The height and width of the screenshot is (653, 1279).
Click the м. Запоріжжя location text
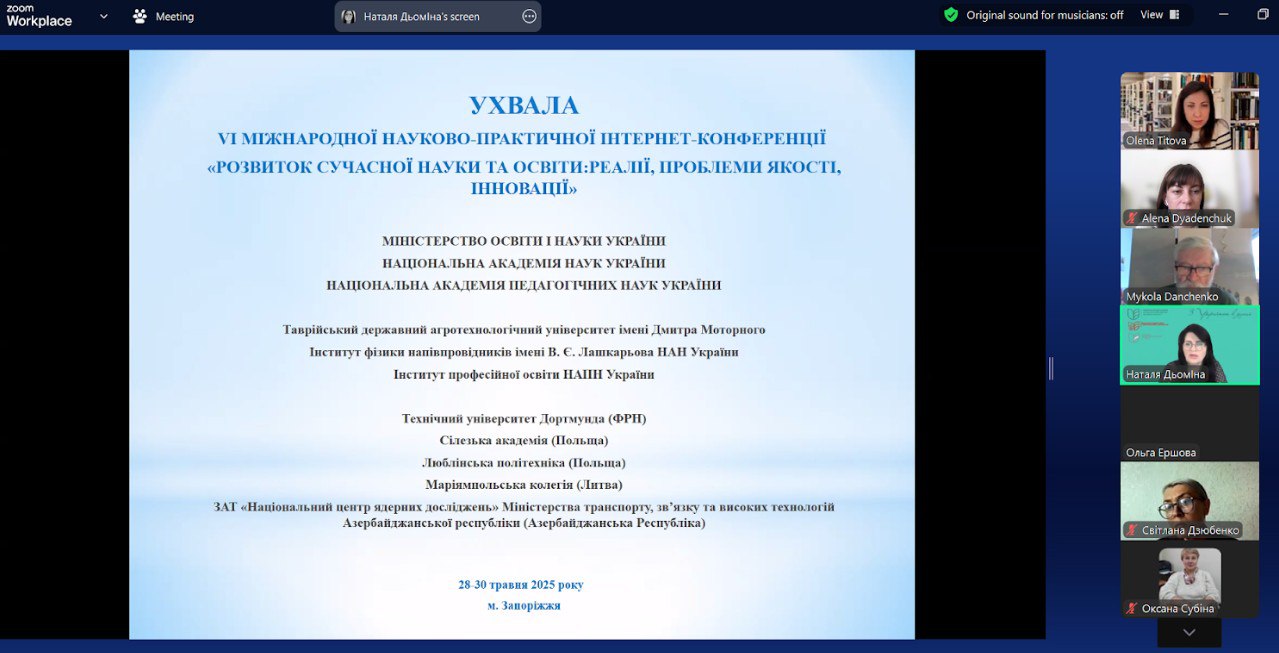[x=524, y=605]
